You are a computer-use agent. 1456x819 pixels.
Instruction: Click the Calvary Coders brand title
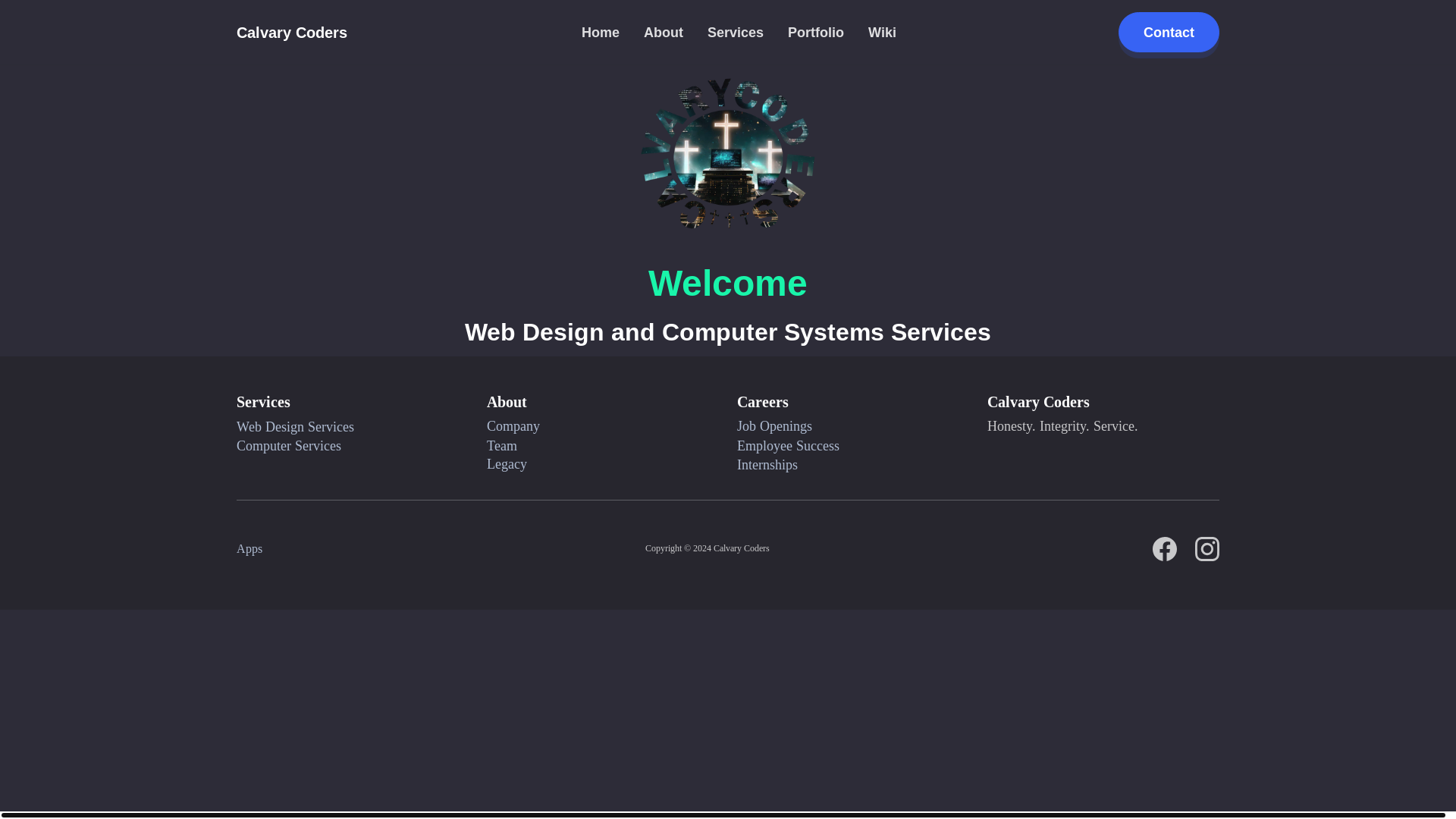point(292,33)
